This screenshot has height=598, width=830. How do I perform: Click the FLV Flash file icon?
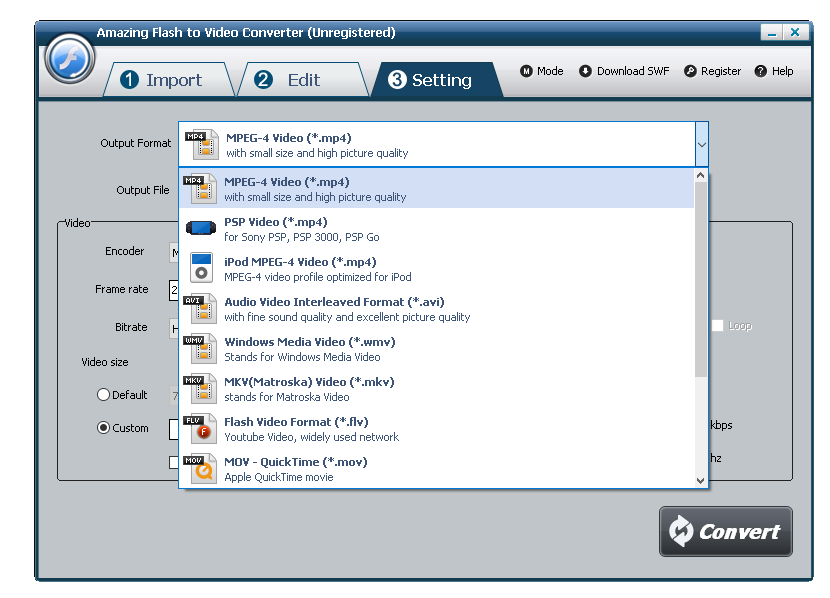pos(200,429)
